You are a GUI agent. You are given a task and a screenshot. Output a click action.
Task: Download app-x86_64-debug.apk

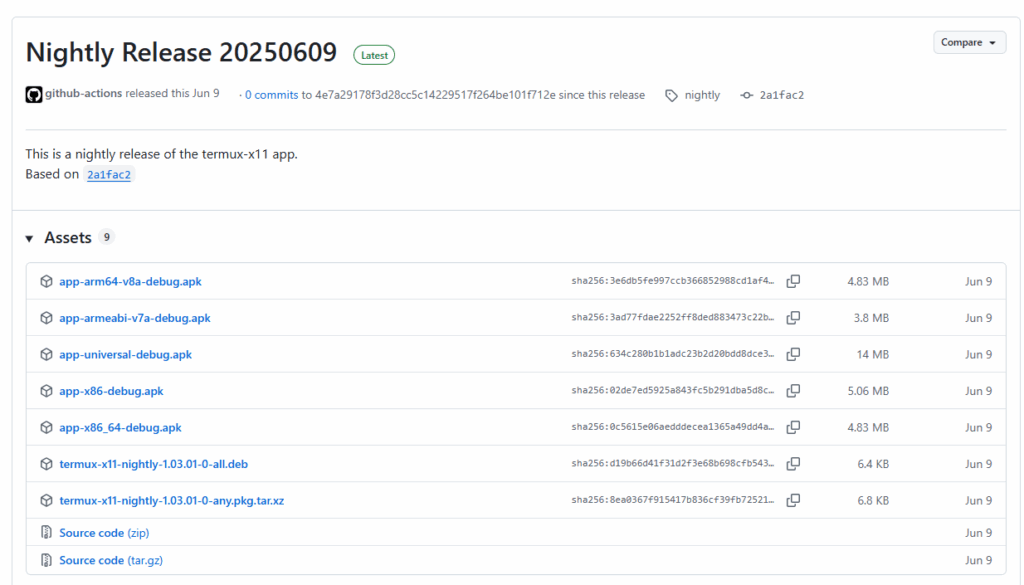point(120,428)
